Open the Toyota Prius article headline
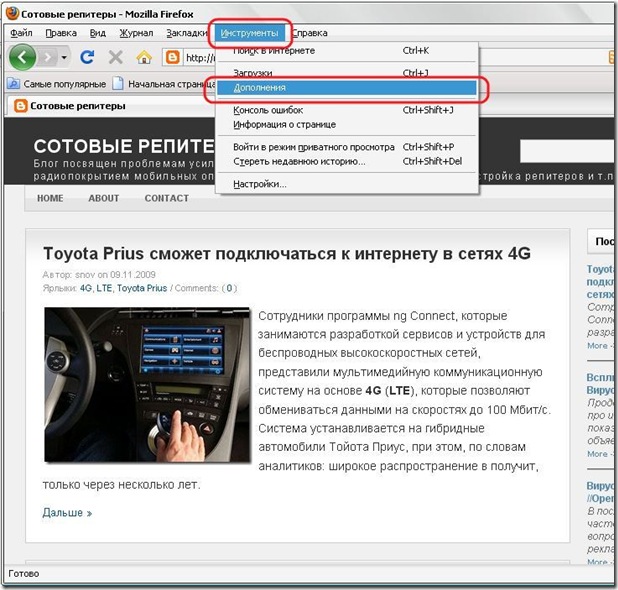618x590 pixels. click(287, 253)
